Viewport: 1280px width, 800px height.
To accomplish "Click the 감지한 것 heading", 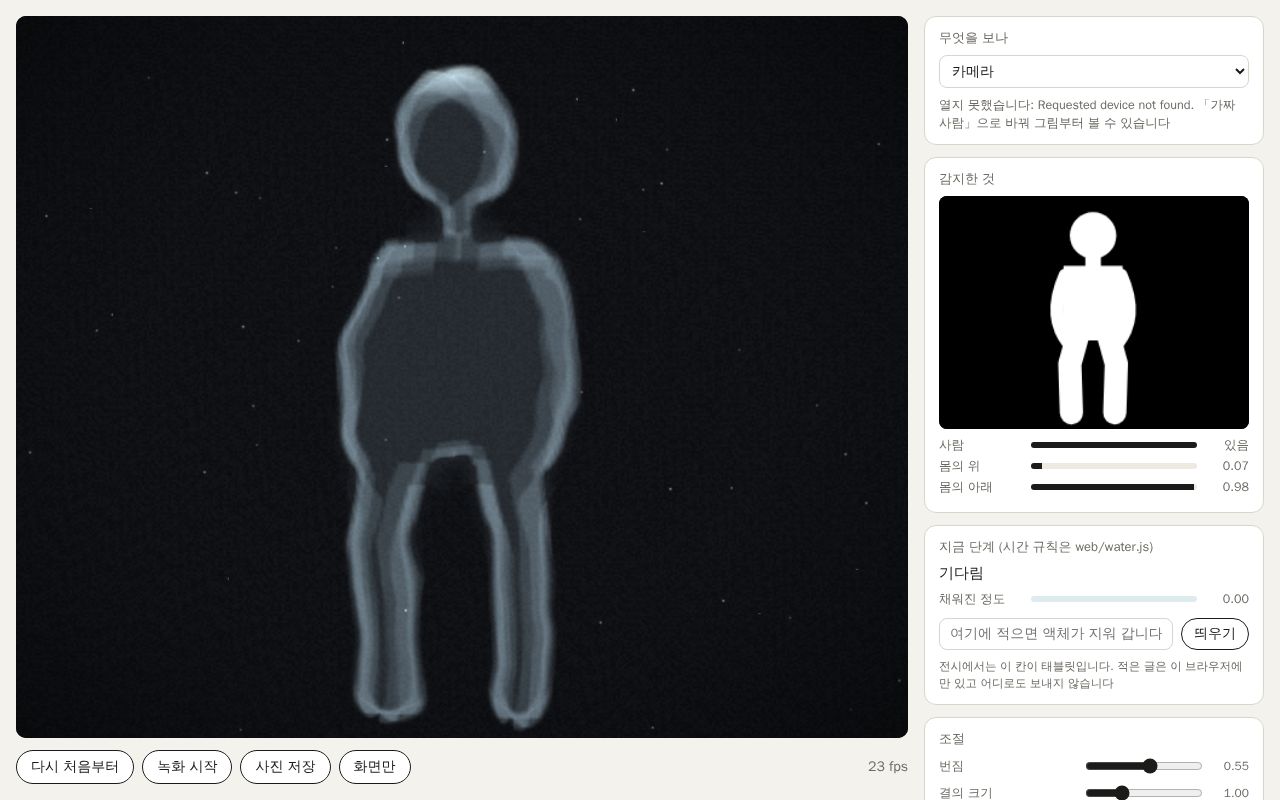I will (967, 179).
